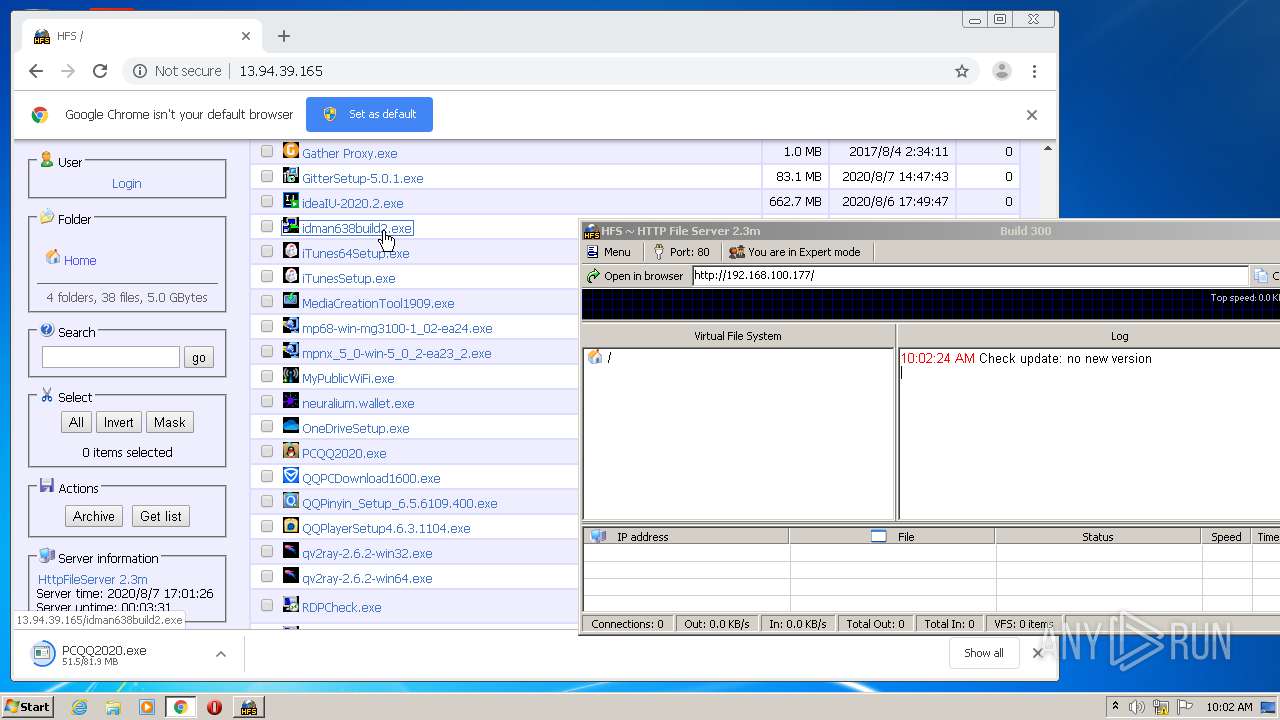
Task: Check the iTunesSetup.exe checkbox
Action: pyautogui.click(x=267, y=277)
